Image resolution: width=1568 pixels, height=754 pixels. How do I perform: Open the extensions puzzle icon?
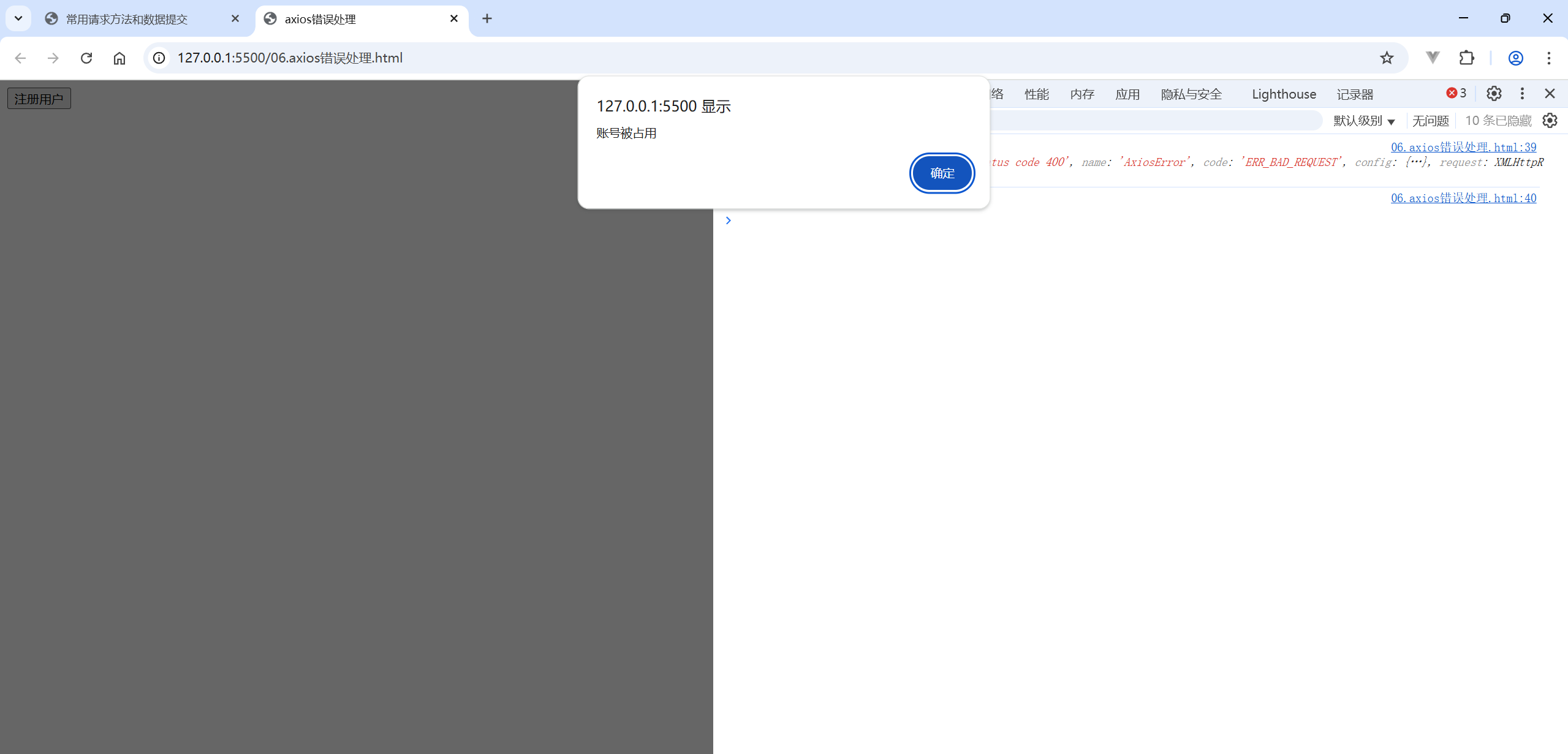[1466, 58]
